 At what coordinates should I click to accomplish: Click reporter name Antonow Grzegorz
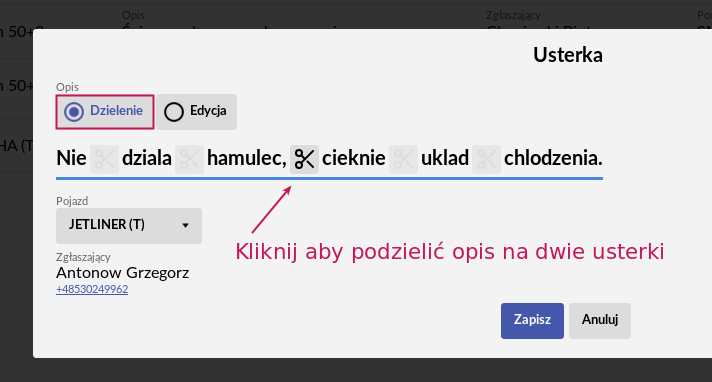pos(123,273)
